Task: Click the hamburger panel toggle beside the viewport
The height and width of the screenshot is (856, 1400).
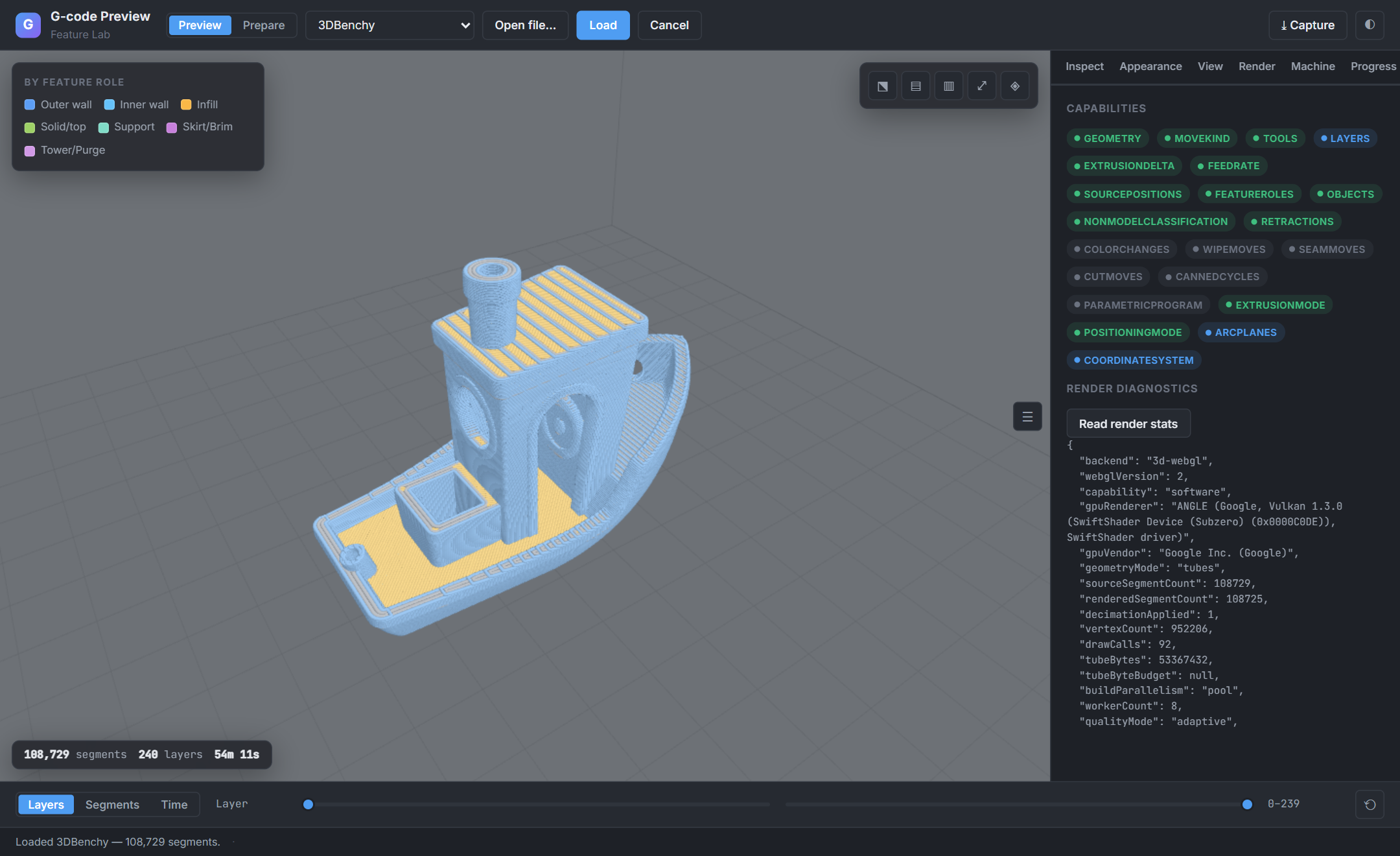Action: [x=1027, y=416]
